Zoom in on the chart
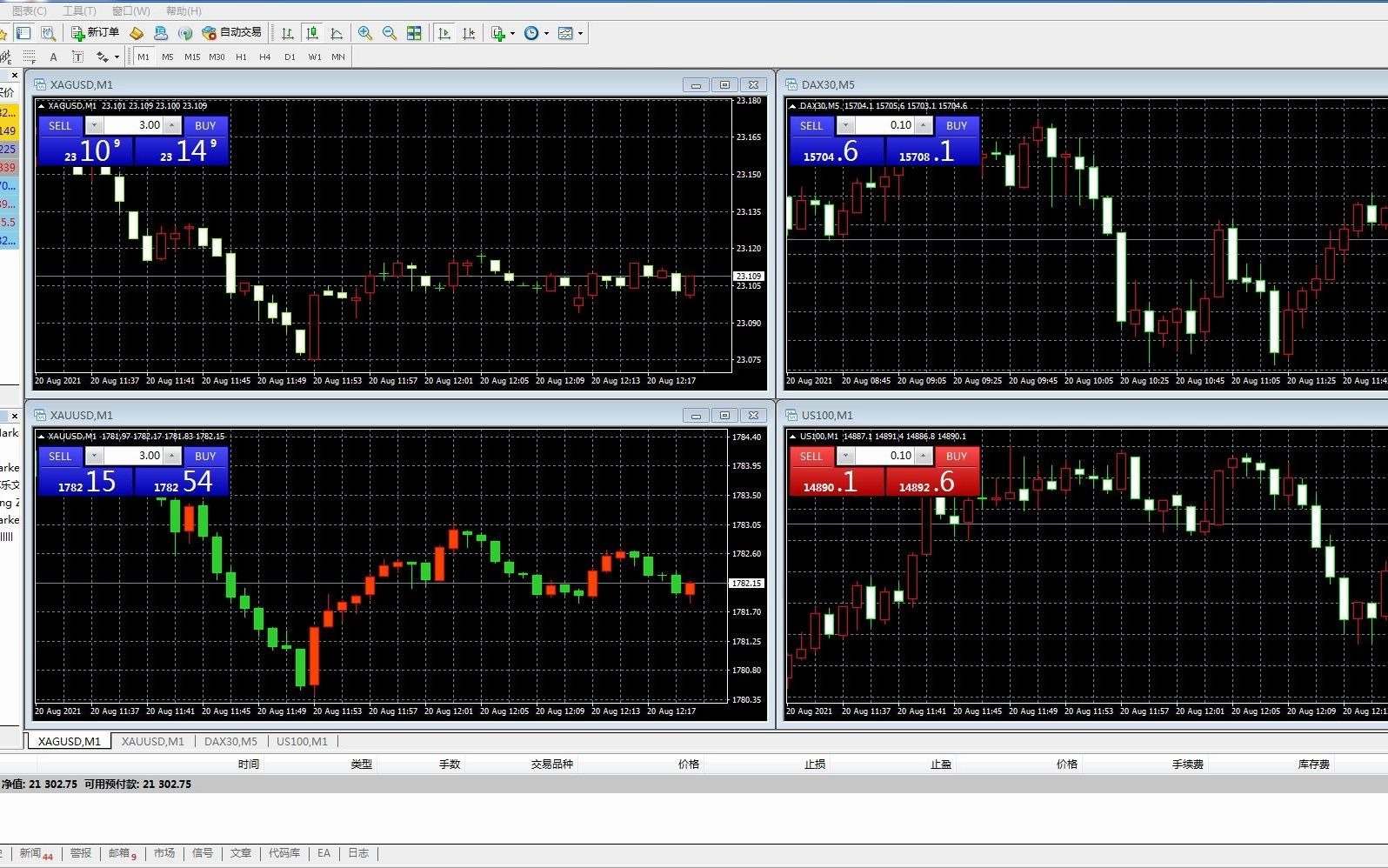The height and width of the screenshot is (868, 1388). pos(365,33)
